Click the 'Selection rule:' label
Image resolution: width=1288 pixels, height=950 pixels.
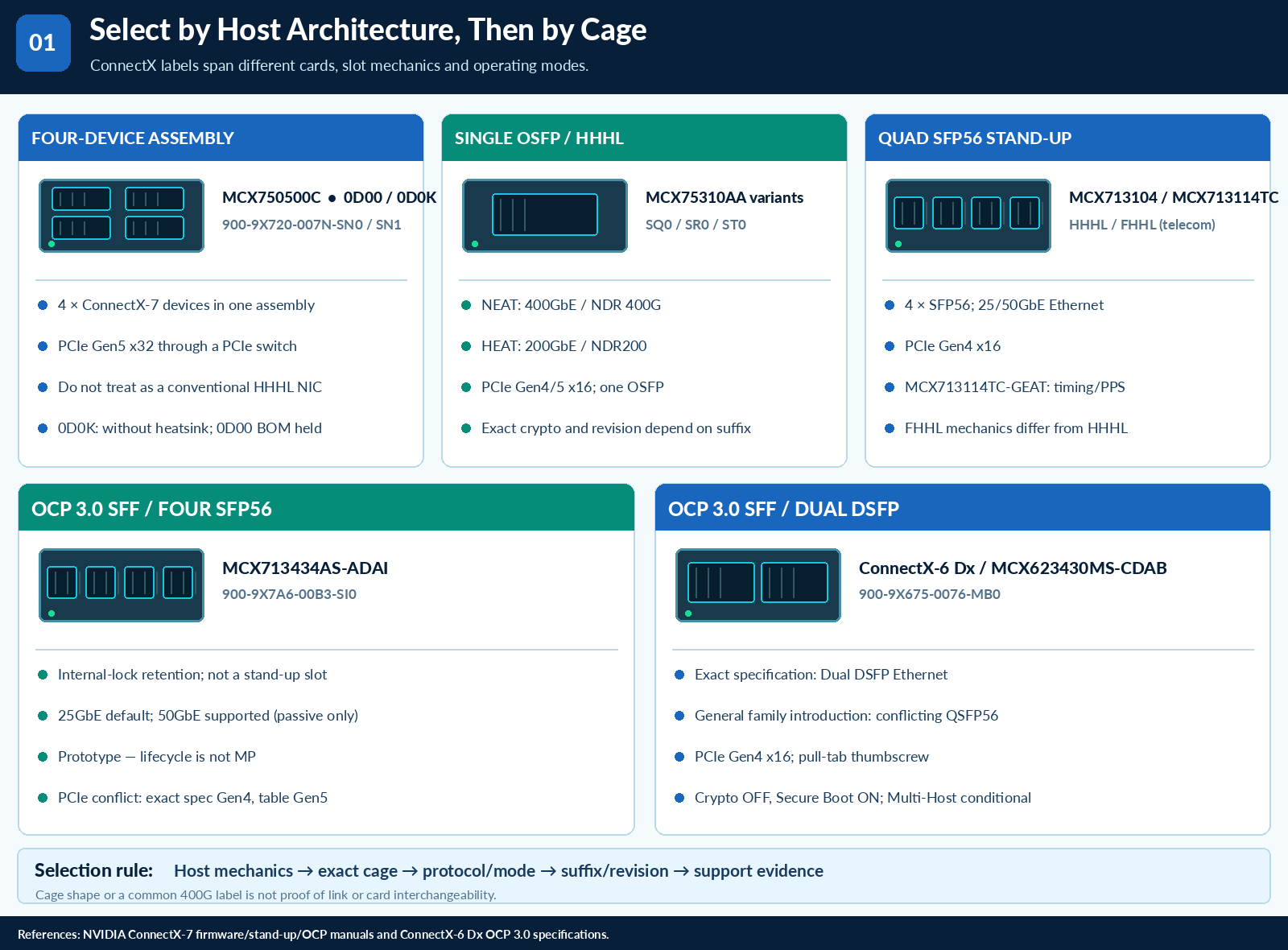(93, 870)
